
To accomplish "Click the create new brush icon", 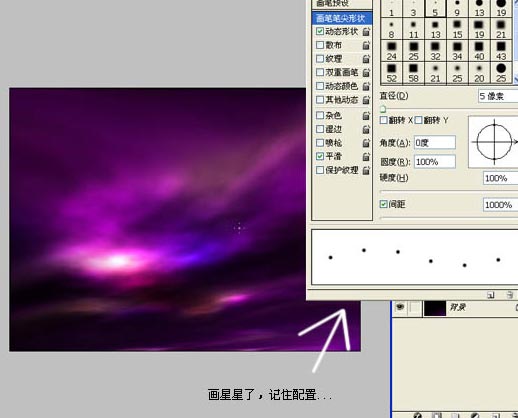I will (x=491, y=295).
